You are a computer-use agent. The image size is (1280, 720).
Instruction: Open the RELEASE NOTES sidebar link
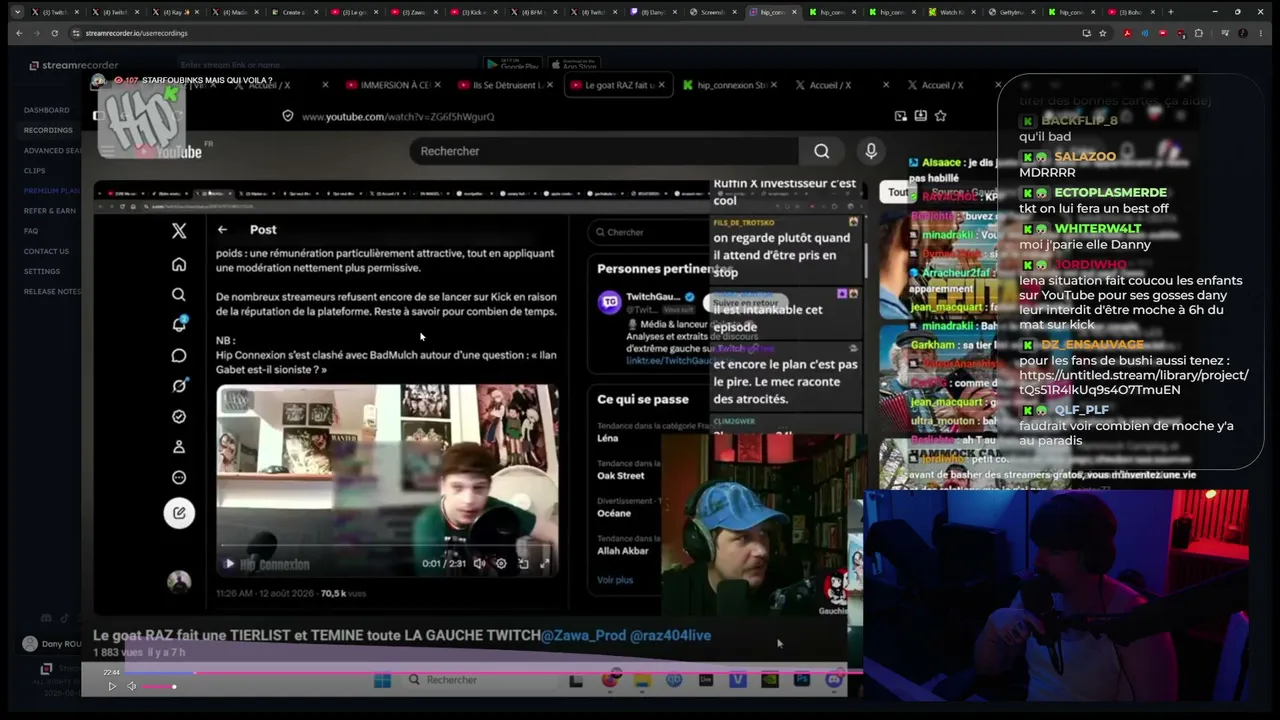click(x=52, y=292)
